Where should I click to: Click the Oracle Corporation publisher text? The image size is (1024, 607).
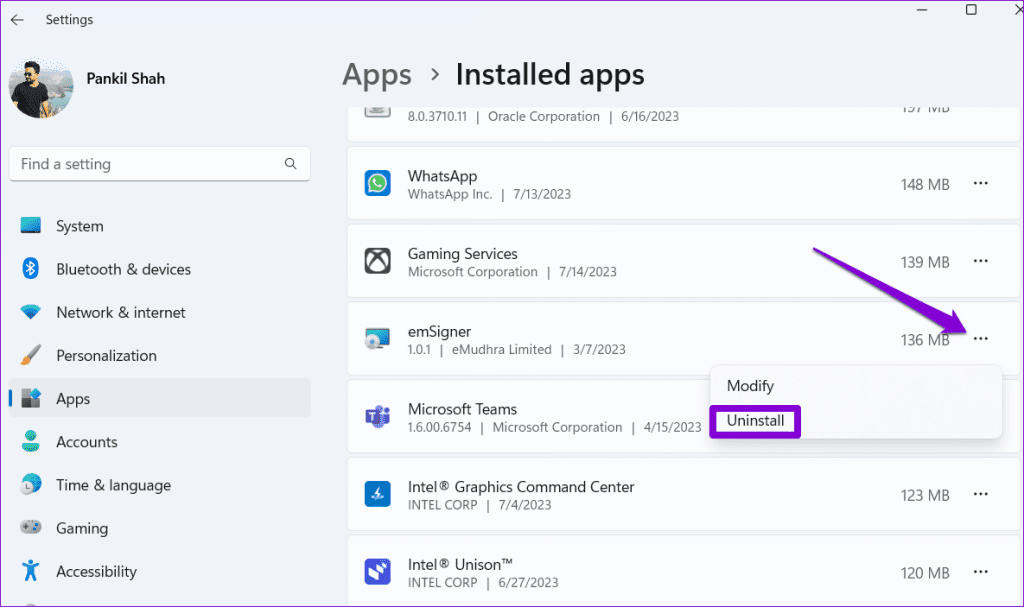click(x=543, y=116)
